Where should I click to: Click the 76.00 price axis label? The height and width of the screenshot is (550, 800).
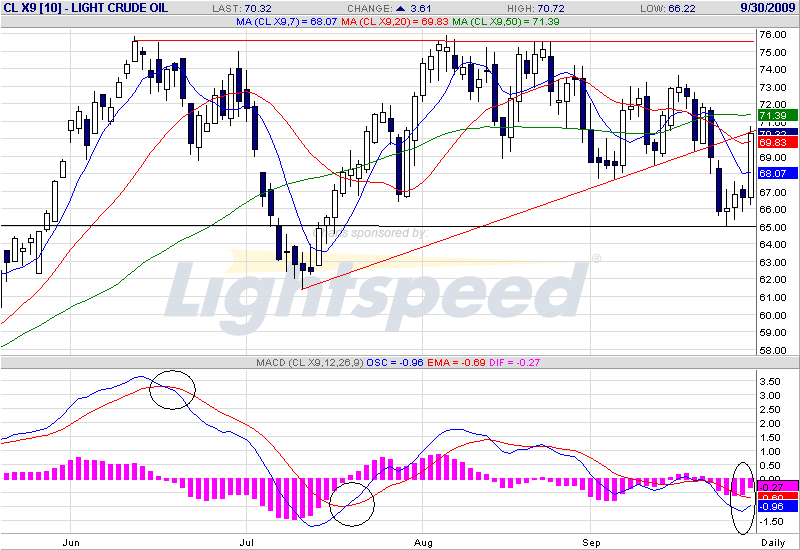click(x=772, y=35)
